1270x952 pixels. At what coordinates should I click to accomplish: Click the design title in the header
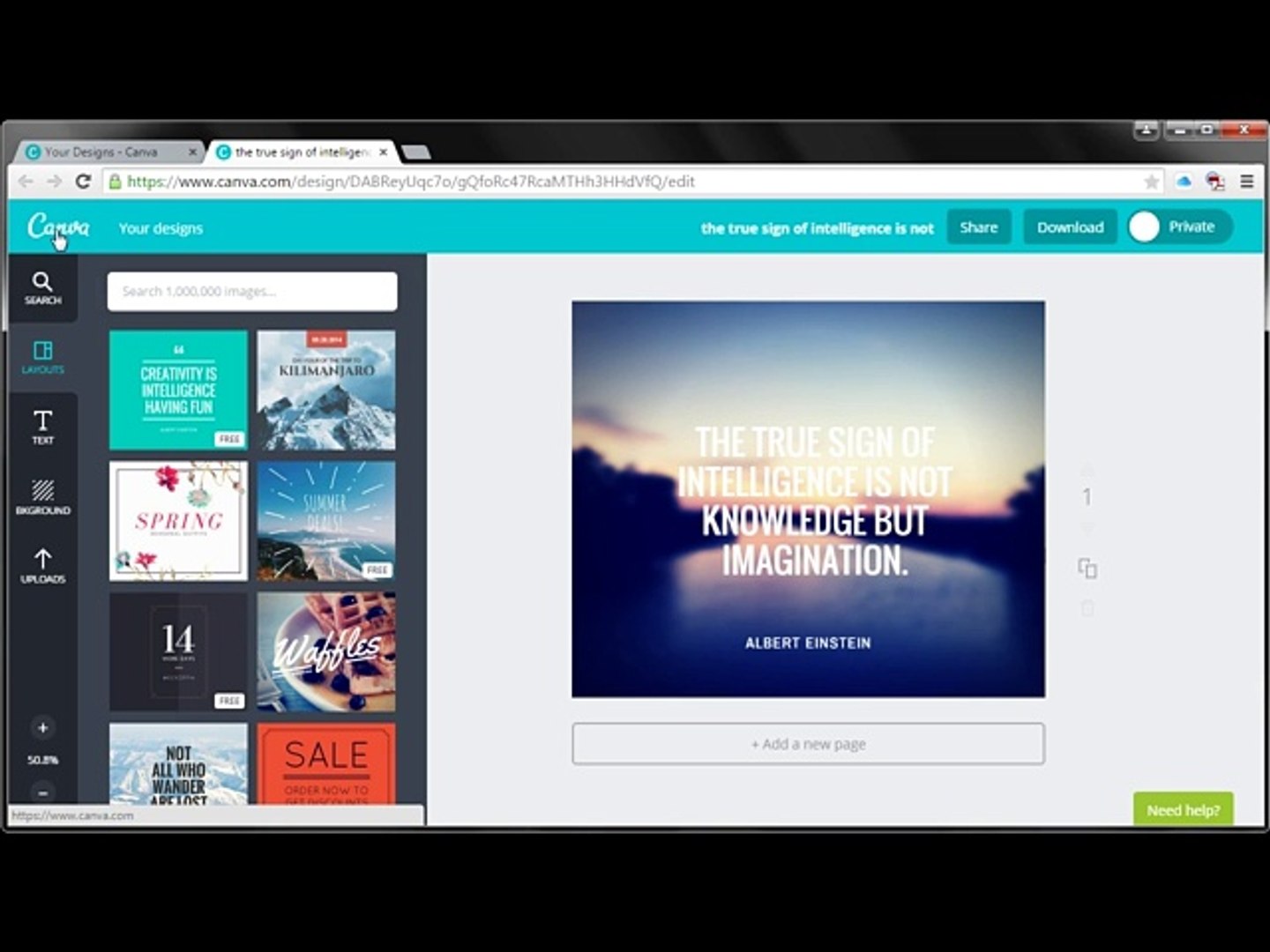[817, 228]
